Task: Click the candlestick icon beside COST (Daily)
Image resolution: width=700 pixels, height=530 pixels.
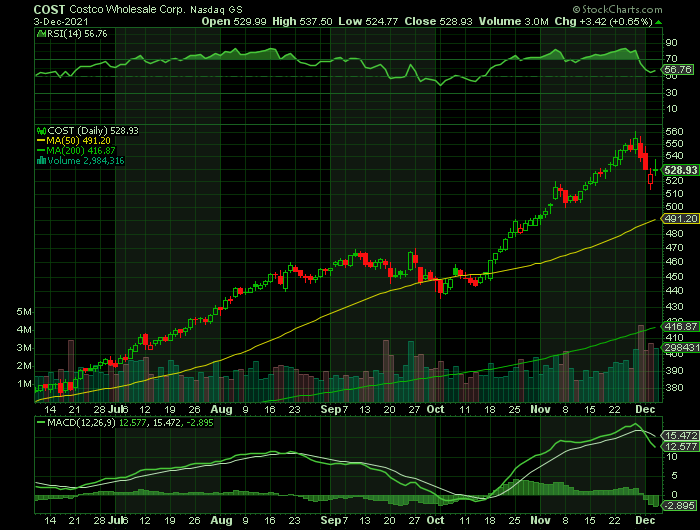Action: pyautogui.click(x=42, y=131)
